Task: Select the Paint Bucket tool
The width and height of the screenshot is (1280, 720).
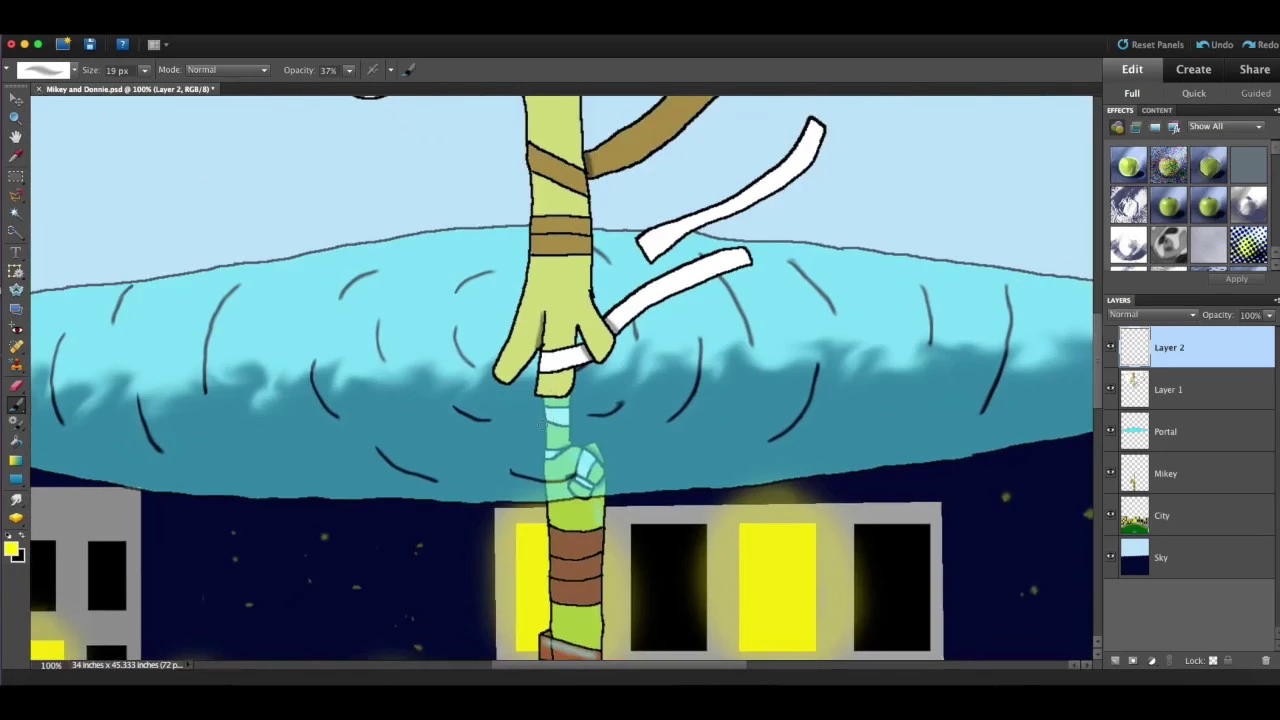Action: click(16, 442)
